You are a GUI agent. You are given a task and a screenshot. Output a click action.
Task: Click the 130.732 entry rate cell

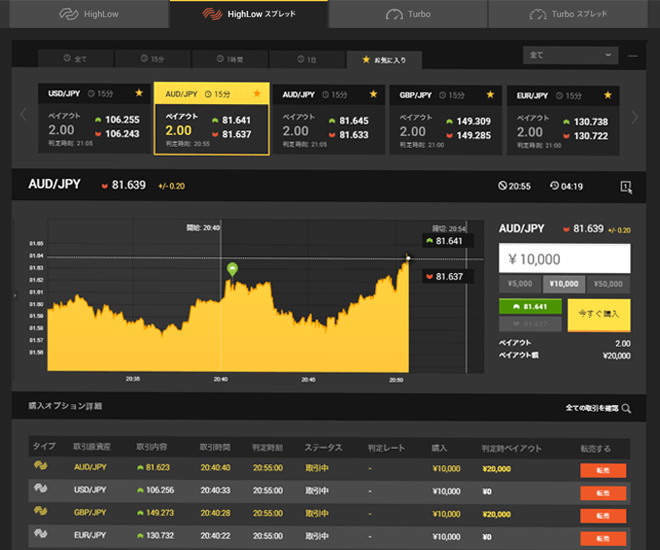point(155,535)
